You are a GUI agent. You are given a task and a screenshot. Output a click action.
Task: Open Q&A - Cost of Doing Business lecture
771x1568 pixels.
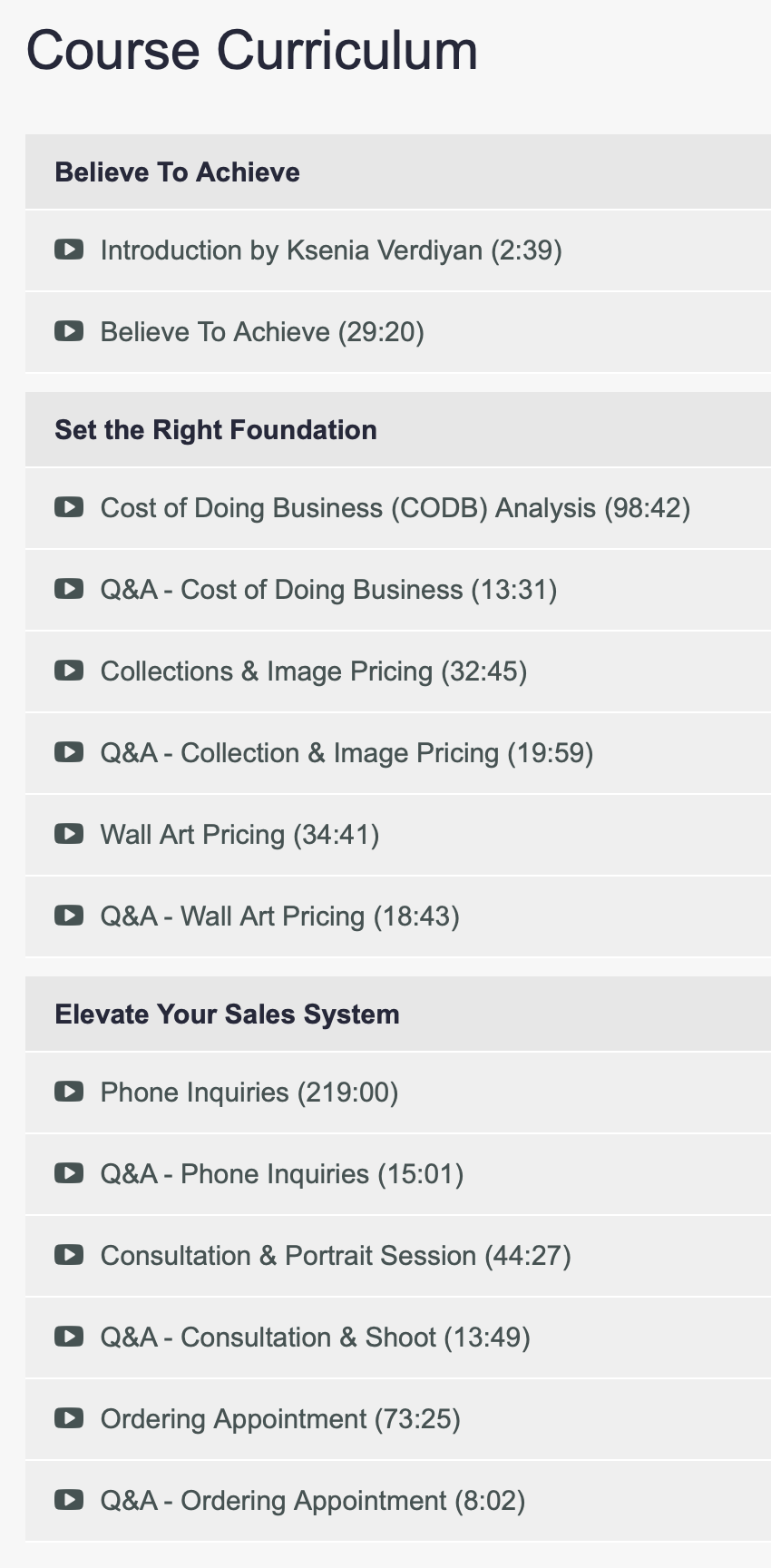(x=398, y=590)
